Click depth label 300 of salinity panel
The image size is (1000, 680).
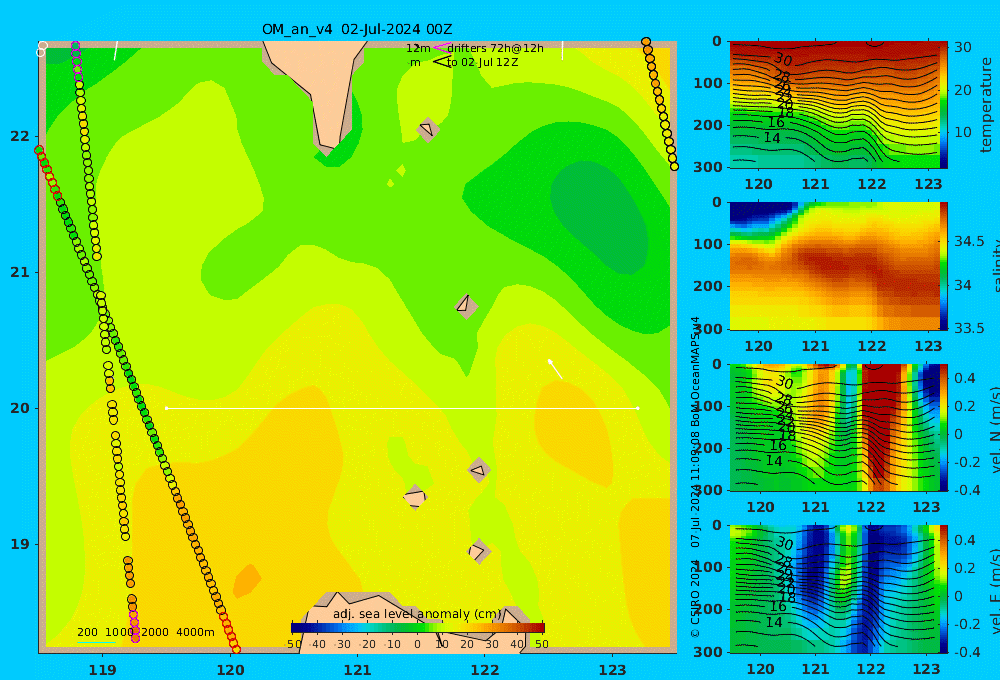tap(707, 329)
